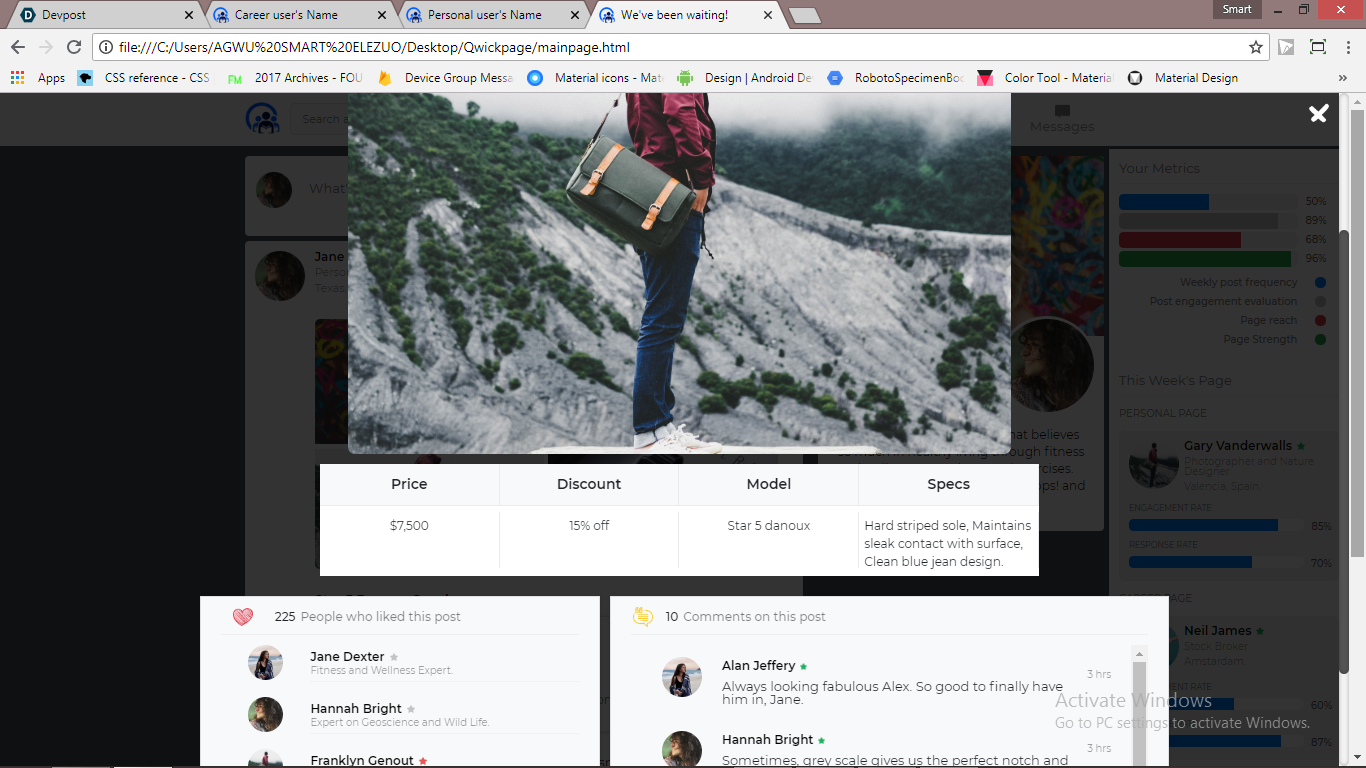Click the blue Weekly post frequency legend dot
Screen dimensions: 1366x768
point(1321,283)
